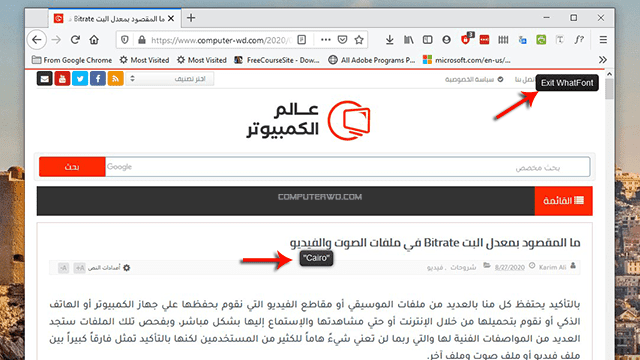Go back to previous page

click(x=37, y=40)
